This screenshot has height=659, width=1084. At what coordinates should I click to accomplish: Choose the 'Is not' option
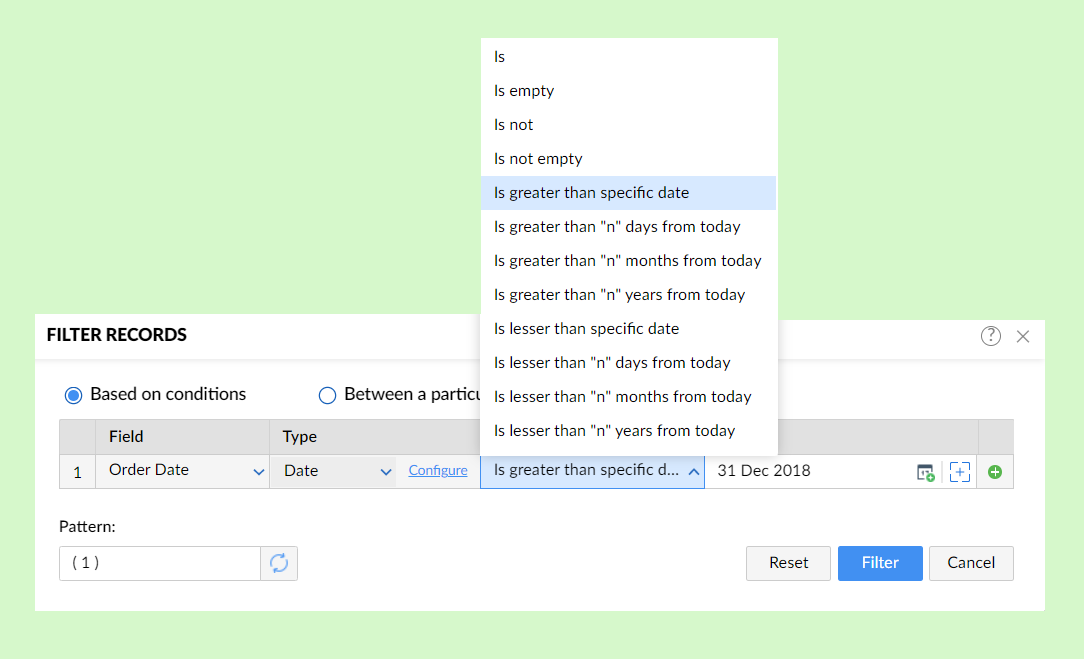(x=628, y=124)
